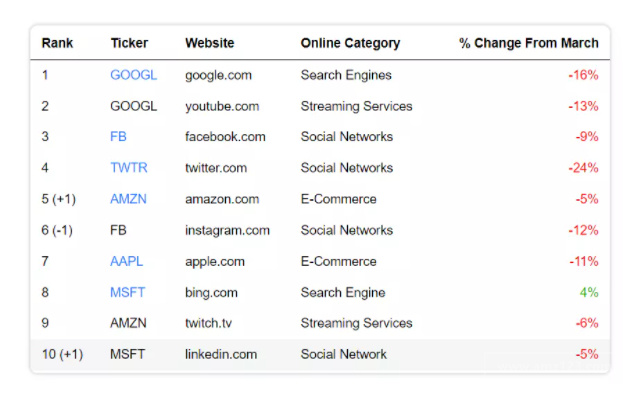Click the twitch.tv website cell
The width and height of the screenshot is (644, 399).
[209, 323]
